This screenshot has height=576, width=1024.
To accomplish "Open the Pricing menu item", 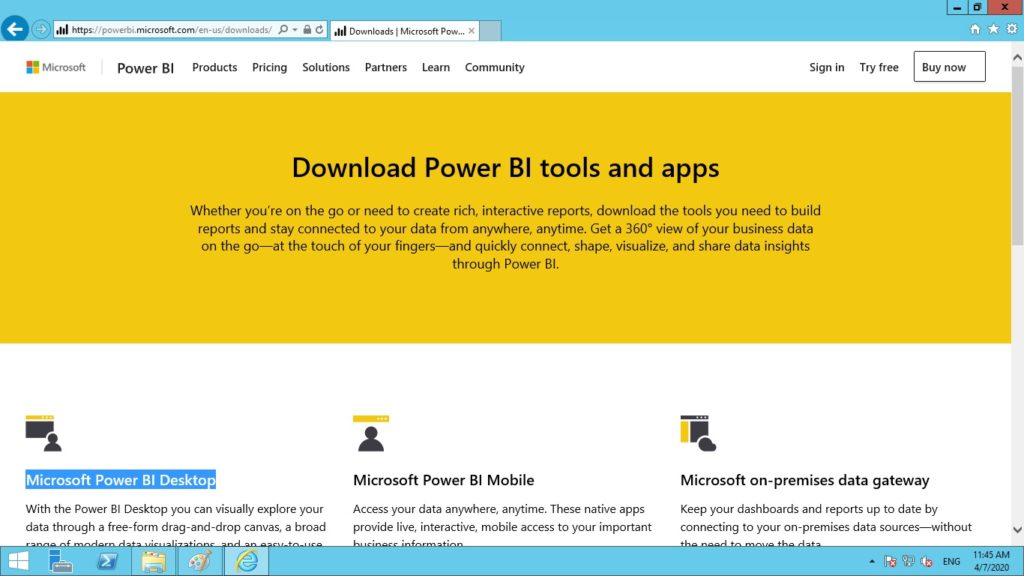I will point(269,67).
